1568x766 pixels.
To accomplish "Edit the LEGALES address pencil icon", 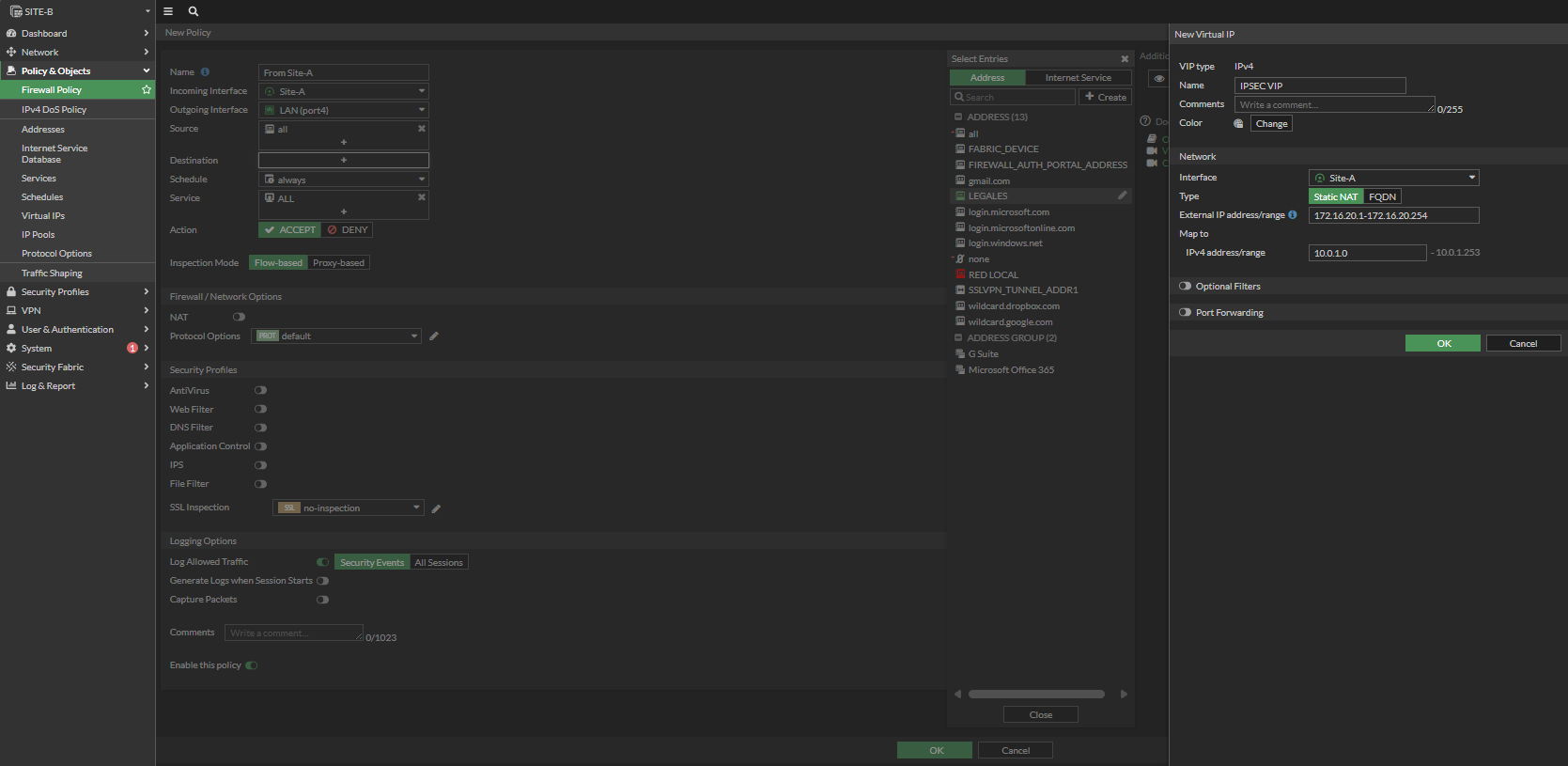I will tap(1122, 195).
